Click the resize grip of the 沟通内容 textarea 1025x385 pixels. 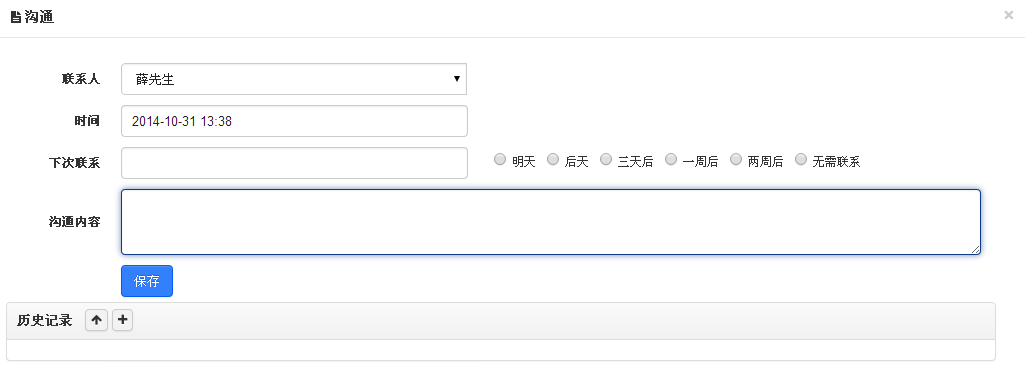pos(975,249)
